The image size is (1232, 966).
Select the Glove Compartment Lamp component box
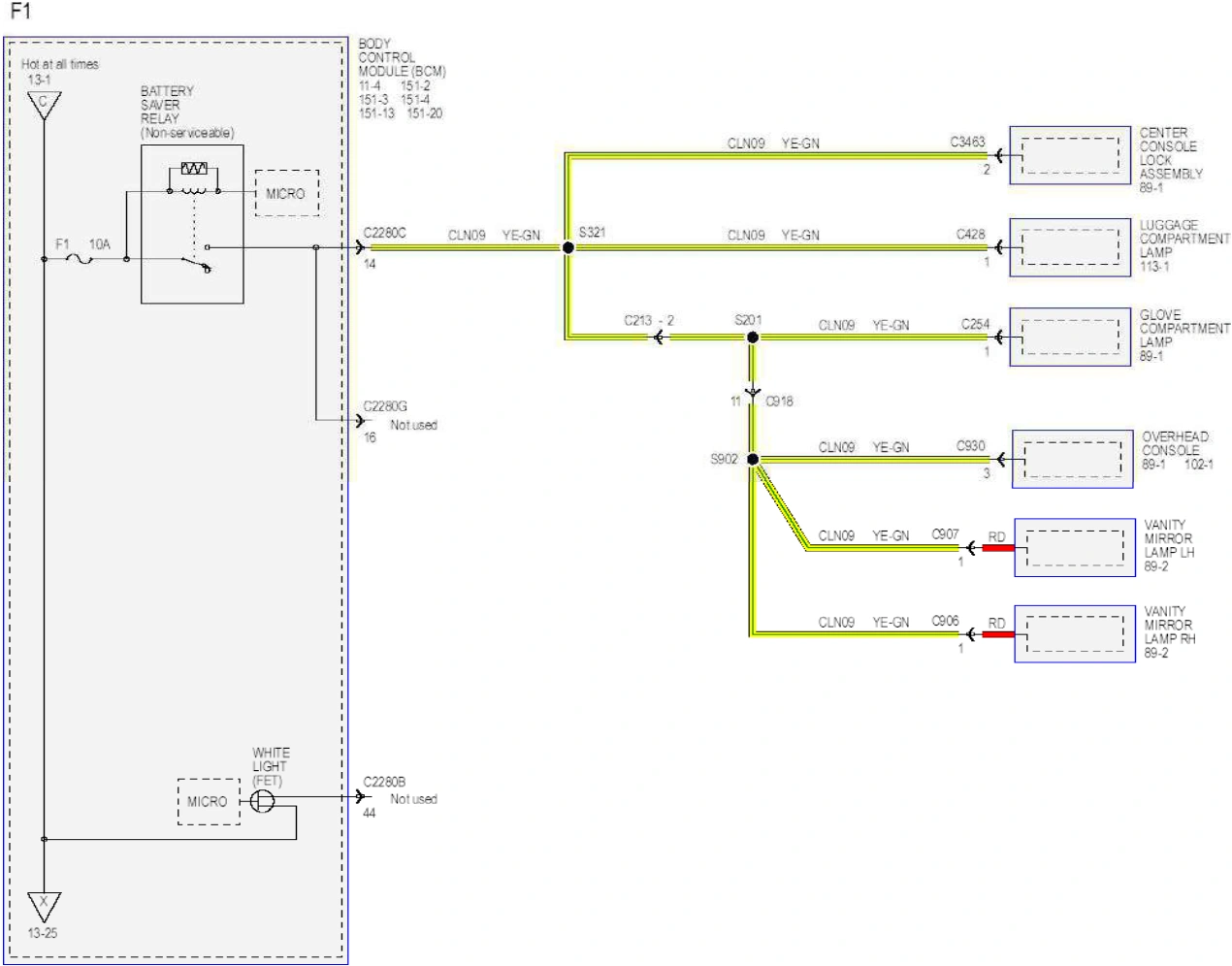point(1070,338)
